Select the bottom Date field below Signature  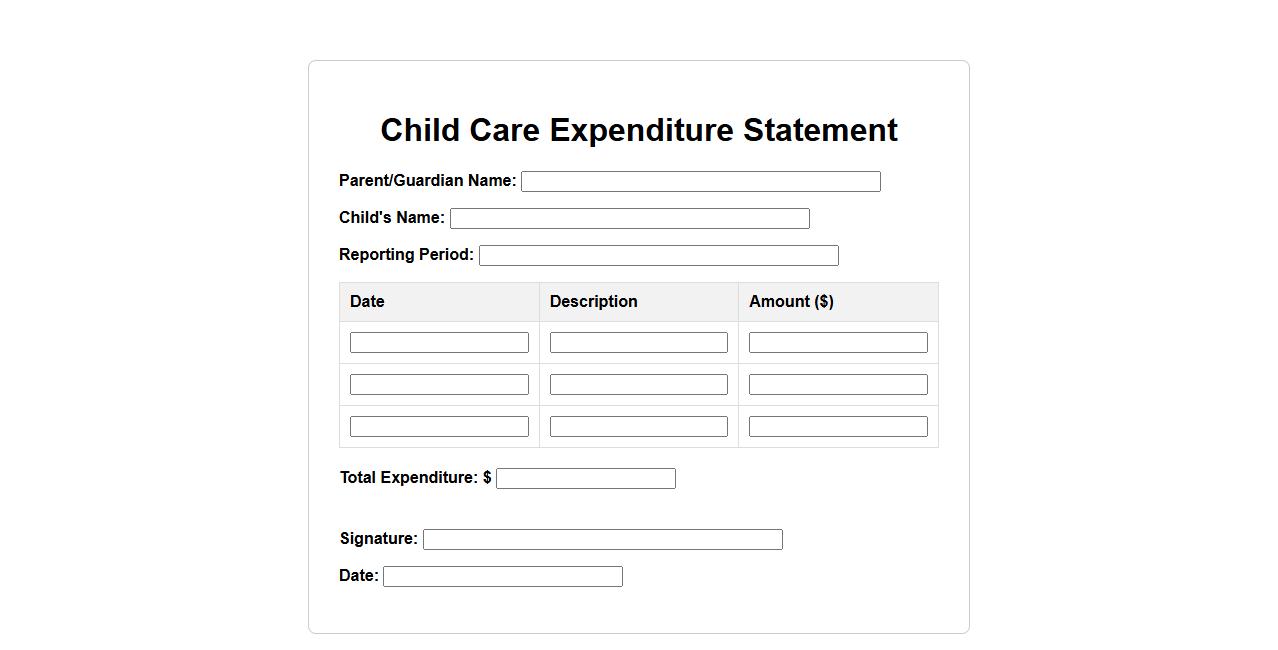click(502, 577)
